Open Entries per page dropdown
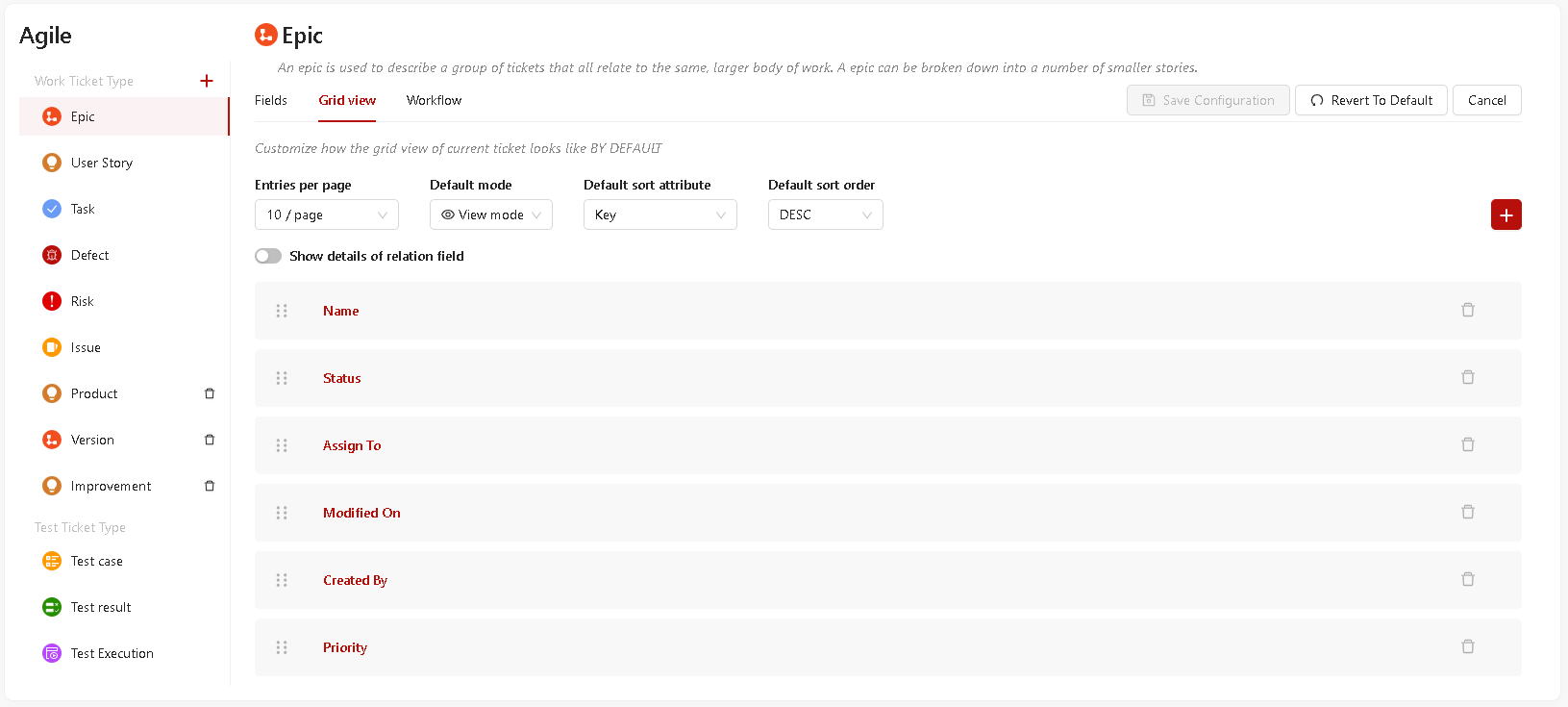The image size is (1568, 707). click(327, 215)
